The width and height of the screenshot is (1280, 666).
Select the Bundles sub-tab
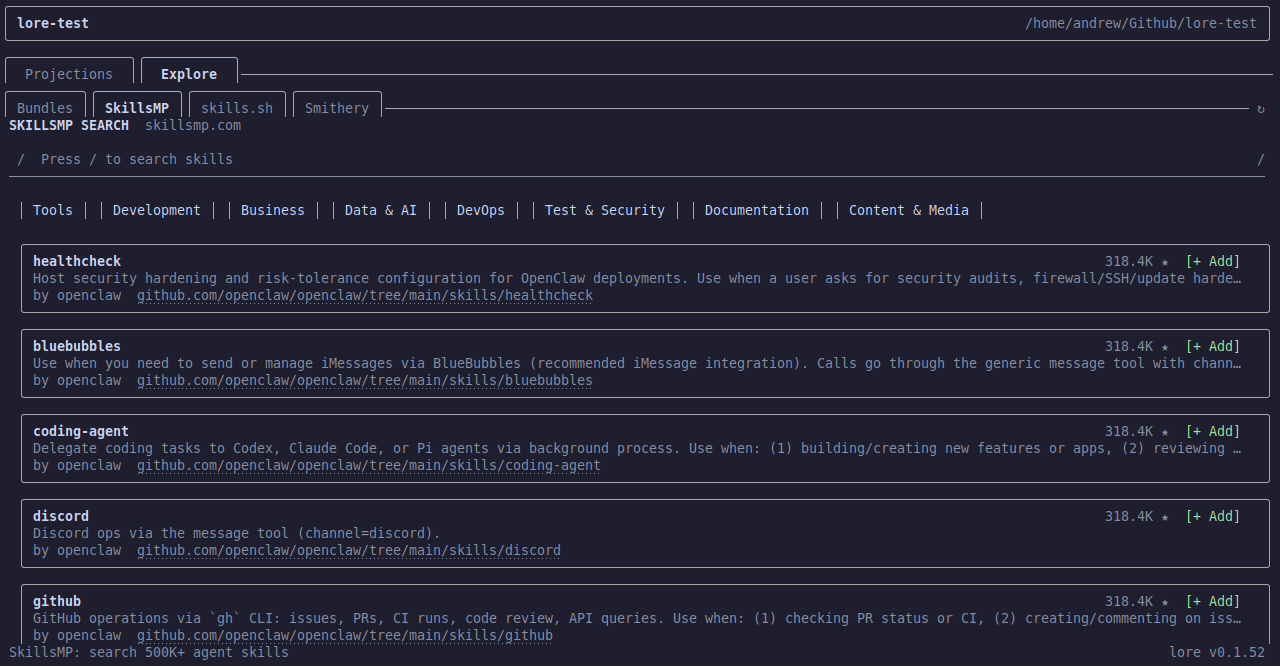tap(45, 108)
